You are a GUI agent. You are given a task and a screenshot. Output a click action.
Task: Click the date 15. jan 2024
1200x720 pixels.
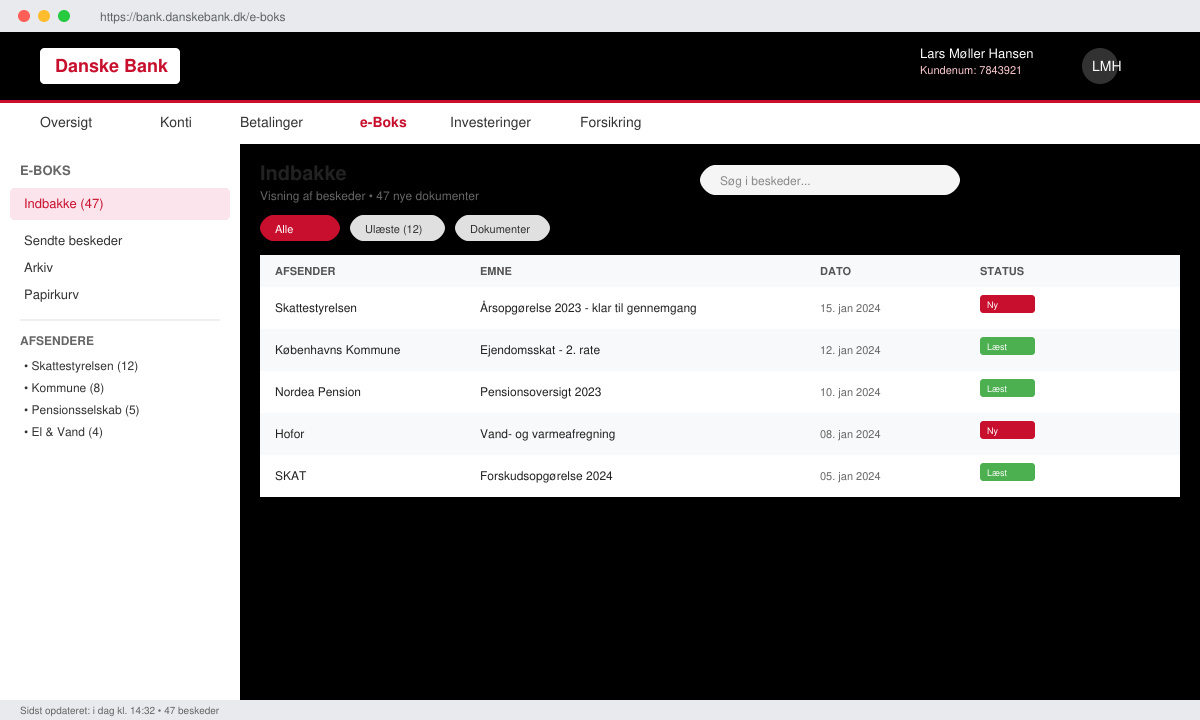point(850,308)
